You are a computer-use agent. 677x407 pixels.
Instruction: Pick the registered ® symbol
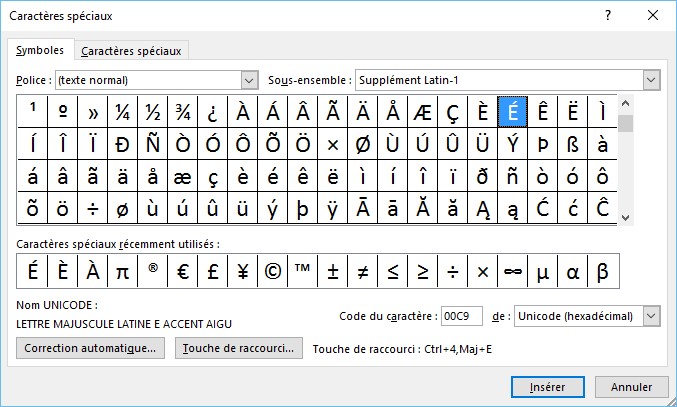pos(152,271)
